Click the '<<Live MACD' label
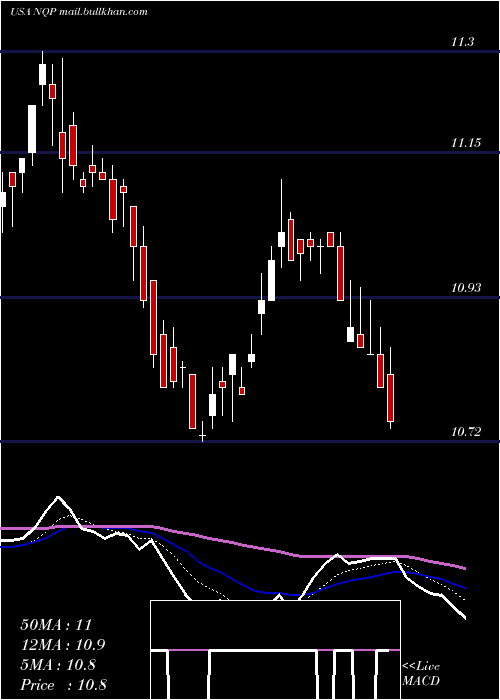Image resolution: width=500 pixels, height=700 pixels. coord(421,674)
